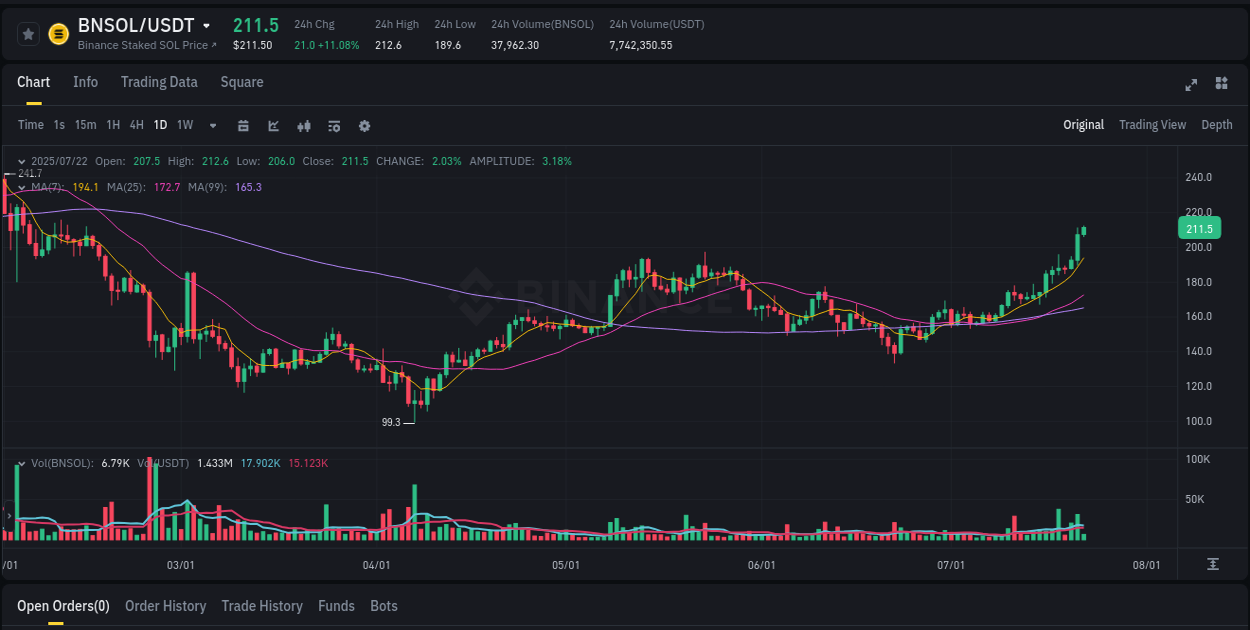1250x630 pixels.
Task: Select the chart style line icon
Action: pos(273,125)
